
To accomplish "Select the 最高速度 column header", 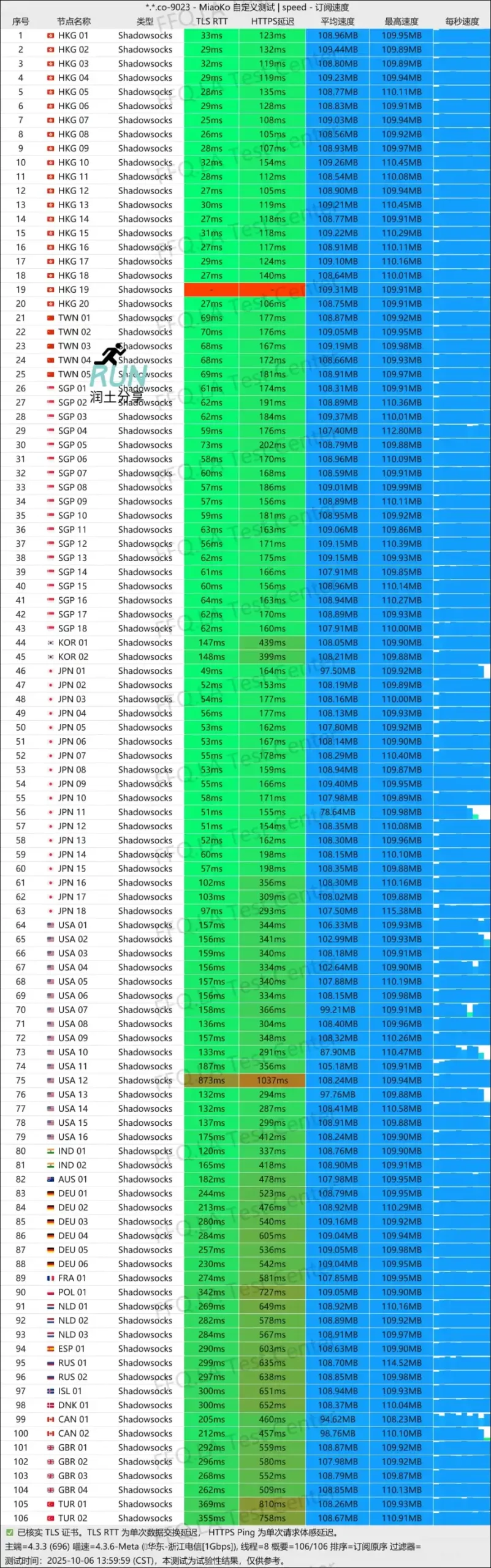I will [402, 21].
